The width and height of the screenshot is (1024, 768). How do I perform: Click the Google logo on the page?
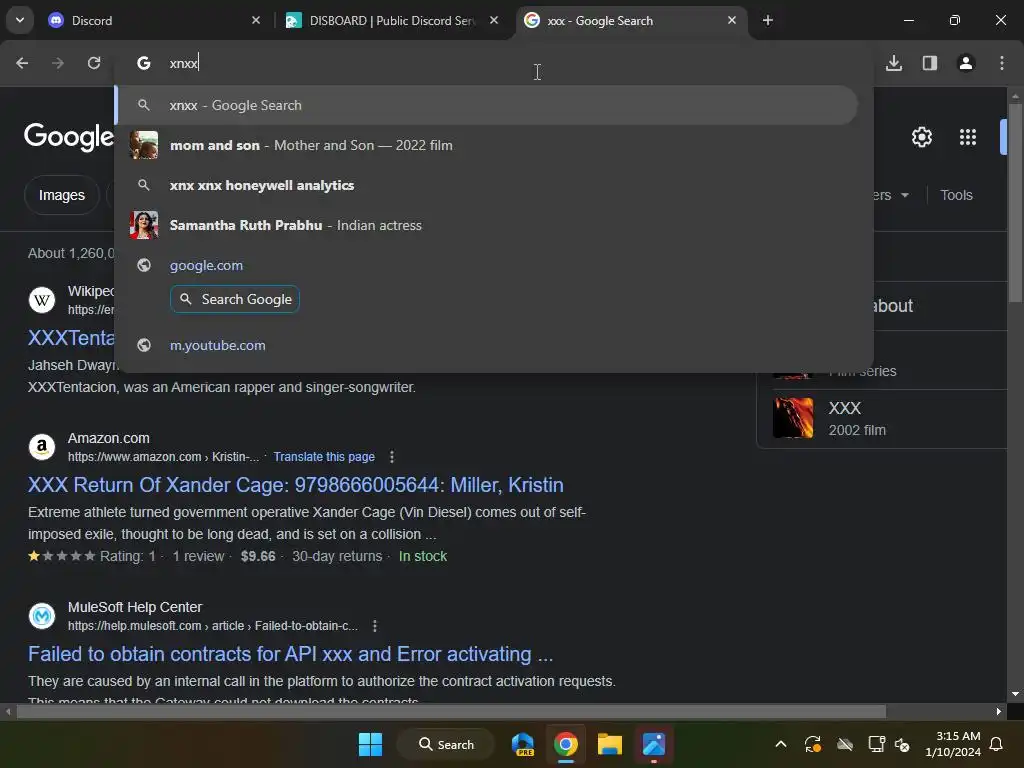[69, 137]
